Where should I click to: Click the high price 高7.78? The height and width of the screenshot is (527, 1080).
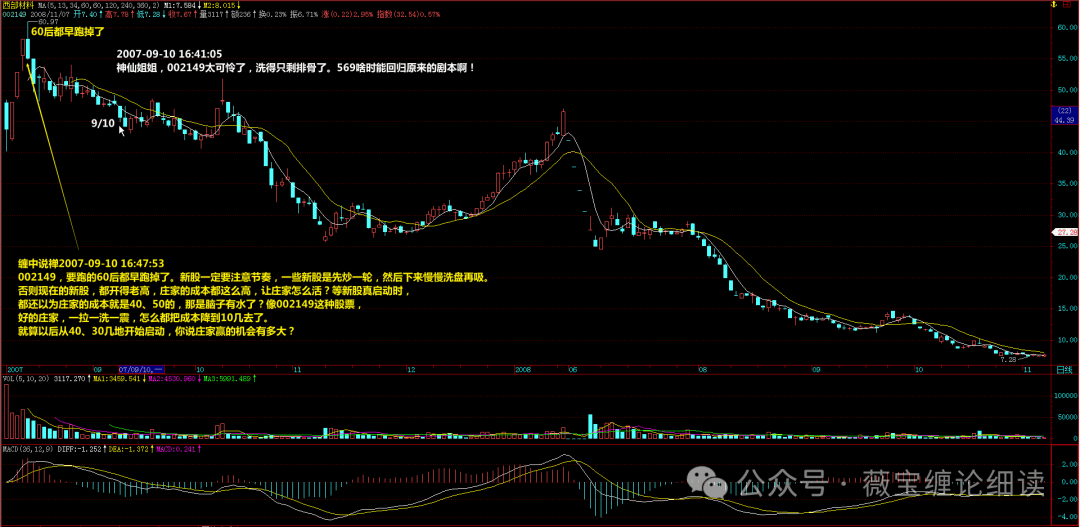point(116,14)
